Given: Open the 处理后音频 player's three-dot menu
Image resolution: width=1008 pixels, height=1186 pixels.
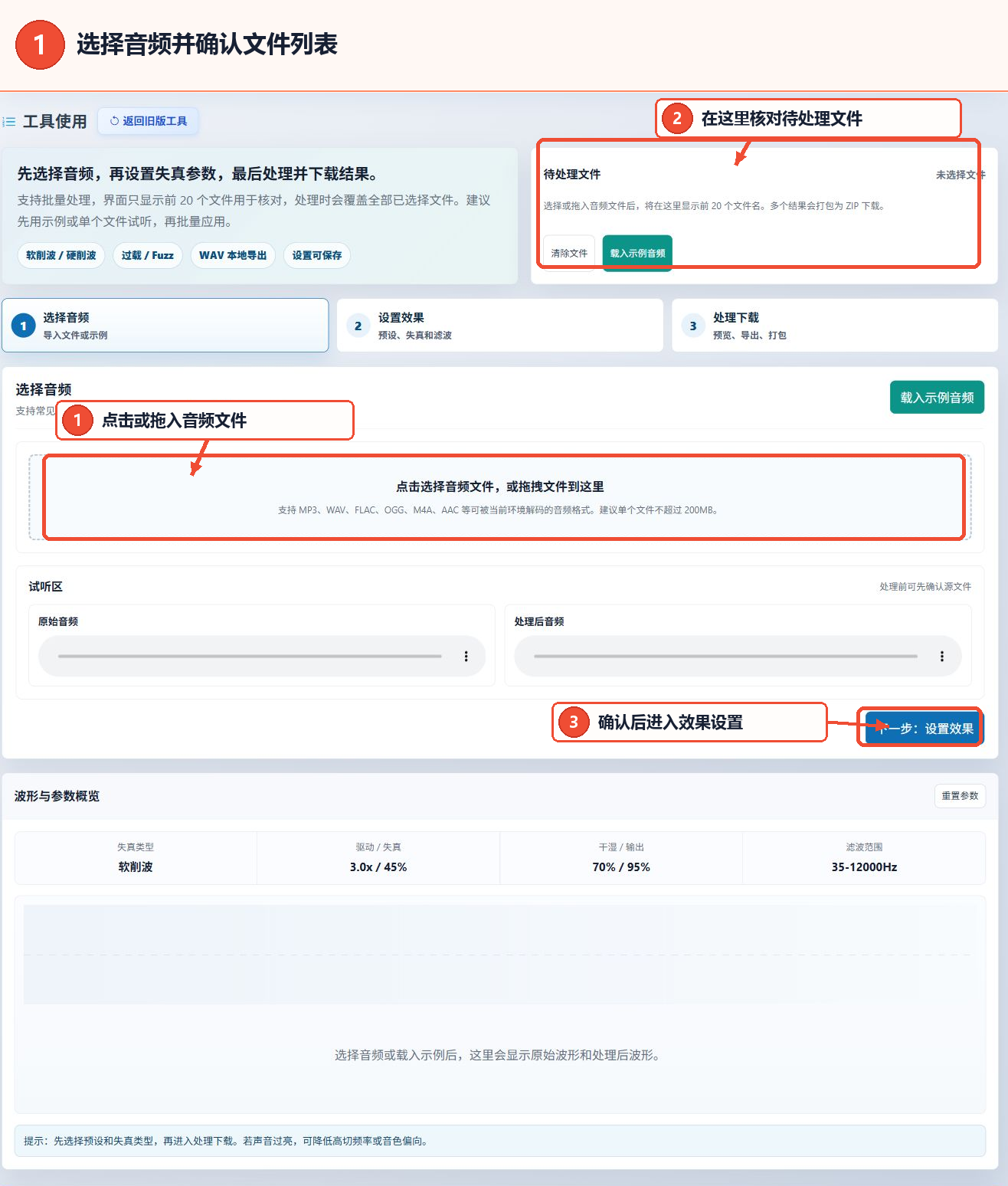Looking at the screenshot, I should point(941,657).
